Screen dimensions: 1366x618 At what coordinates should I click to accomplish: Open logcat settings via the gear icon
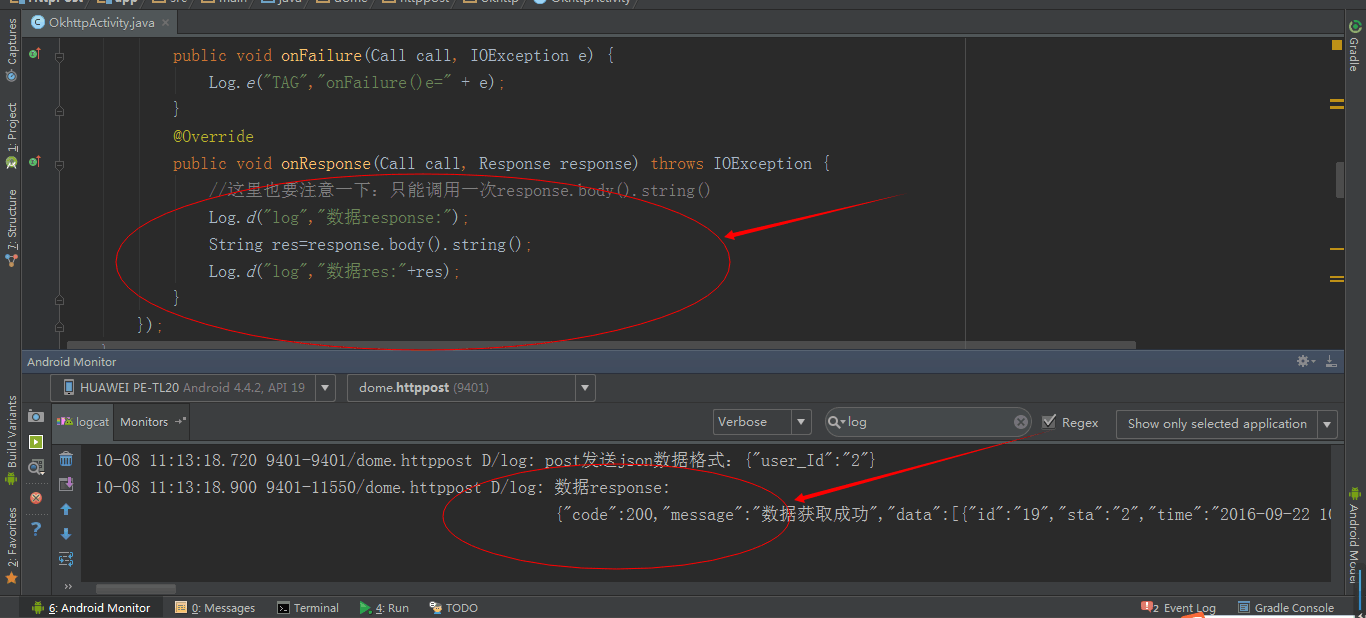click(1303, 361)
